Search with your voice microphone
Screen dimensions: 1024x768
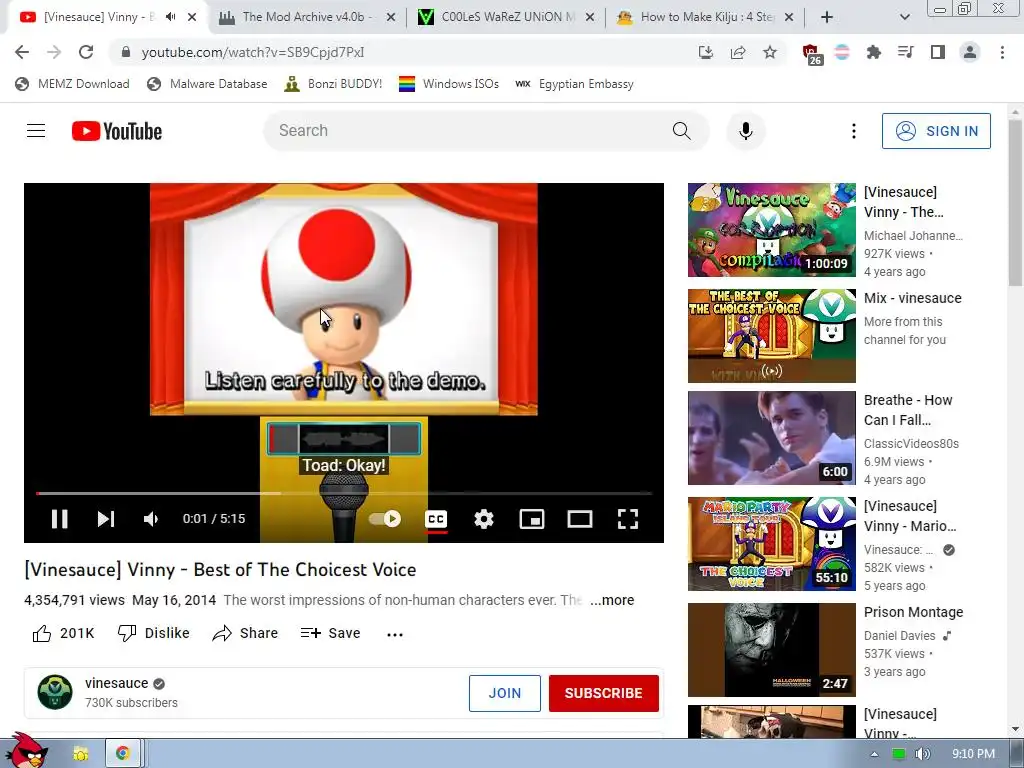pyautogui.click(x=746, y=131)
